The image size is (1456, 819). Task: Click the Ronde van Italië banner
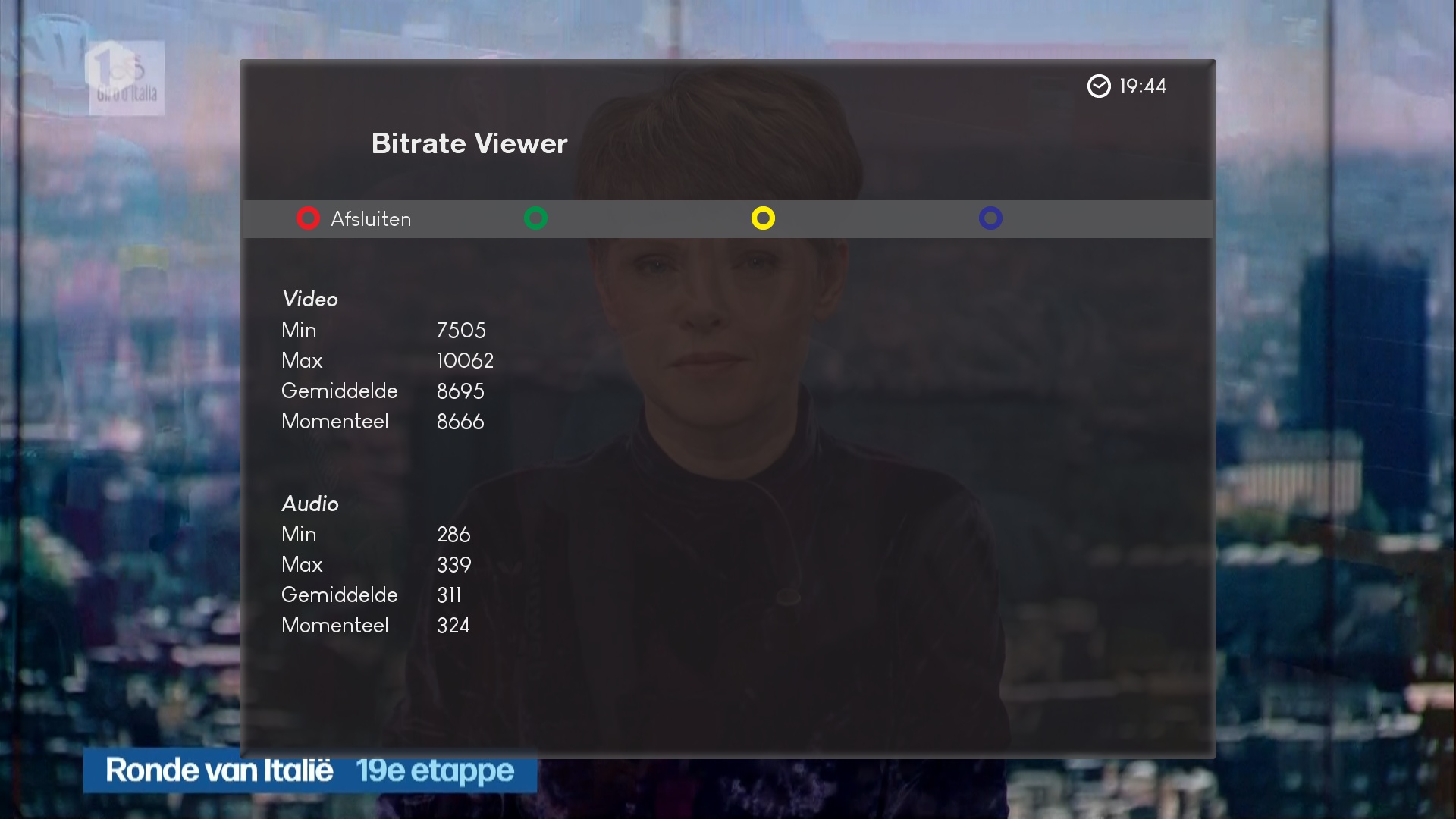click(x=309, y=771)
